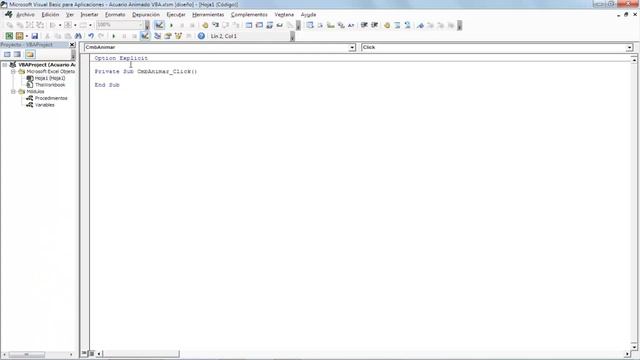Open the Immediate Window icon
This screenshot has width=640, height=360.
pos(259,25)
